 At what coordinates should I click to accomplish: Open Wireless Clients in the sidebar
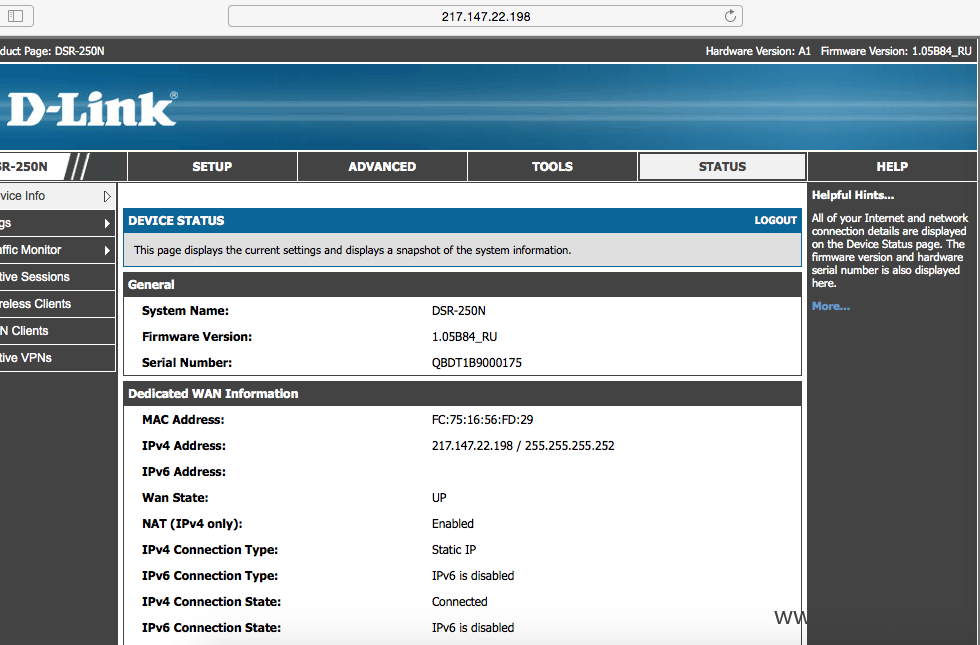57,304
